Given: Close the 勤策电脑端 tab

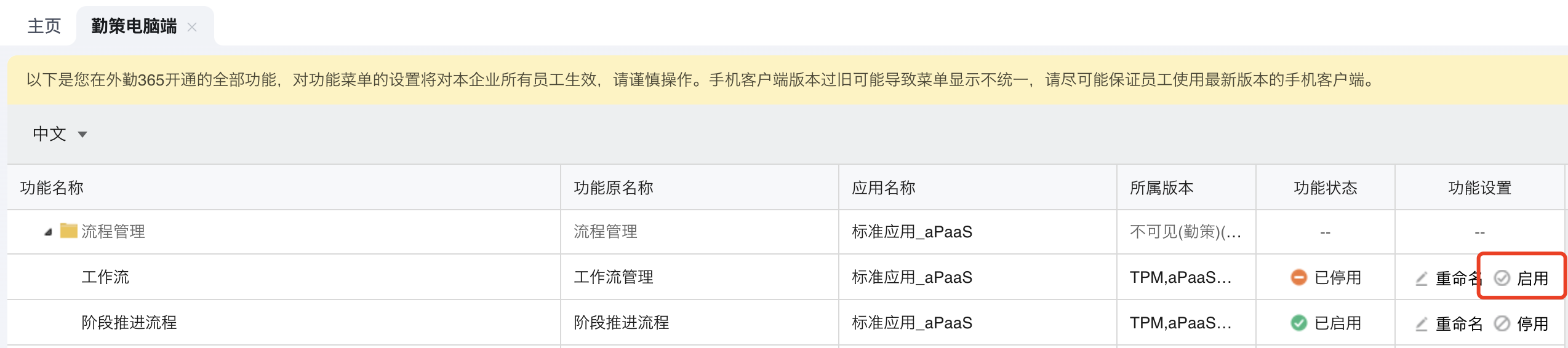Looking at the screenshot, I should pyautogui.click(x=192, y=27).
